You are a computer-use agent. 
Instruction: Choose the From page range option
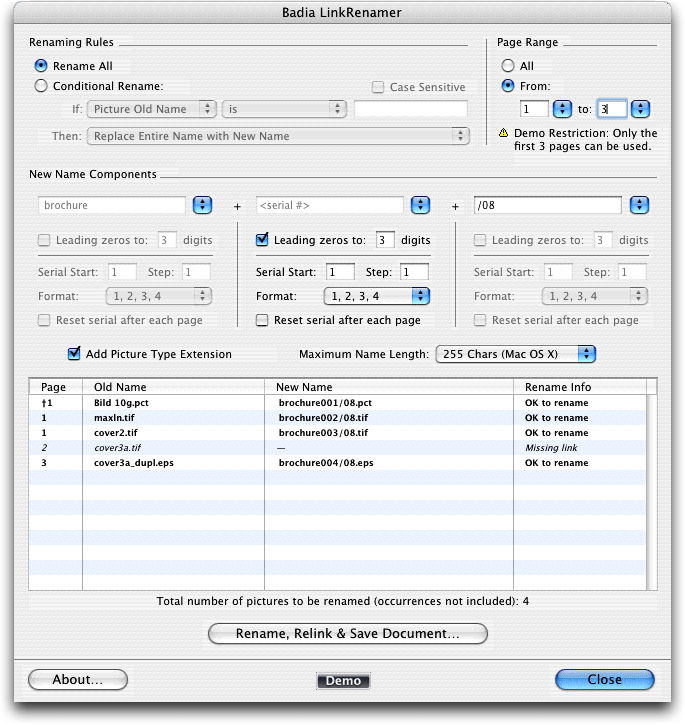click(x=508, y=86)
